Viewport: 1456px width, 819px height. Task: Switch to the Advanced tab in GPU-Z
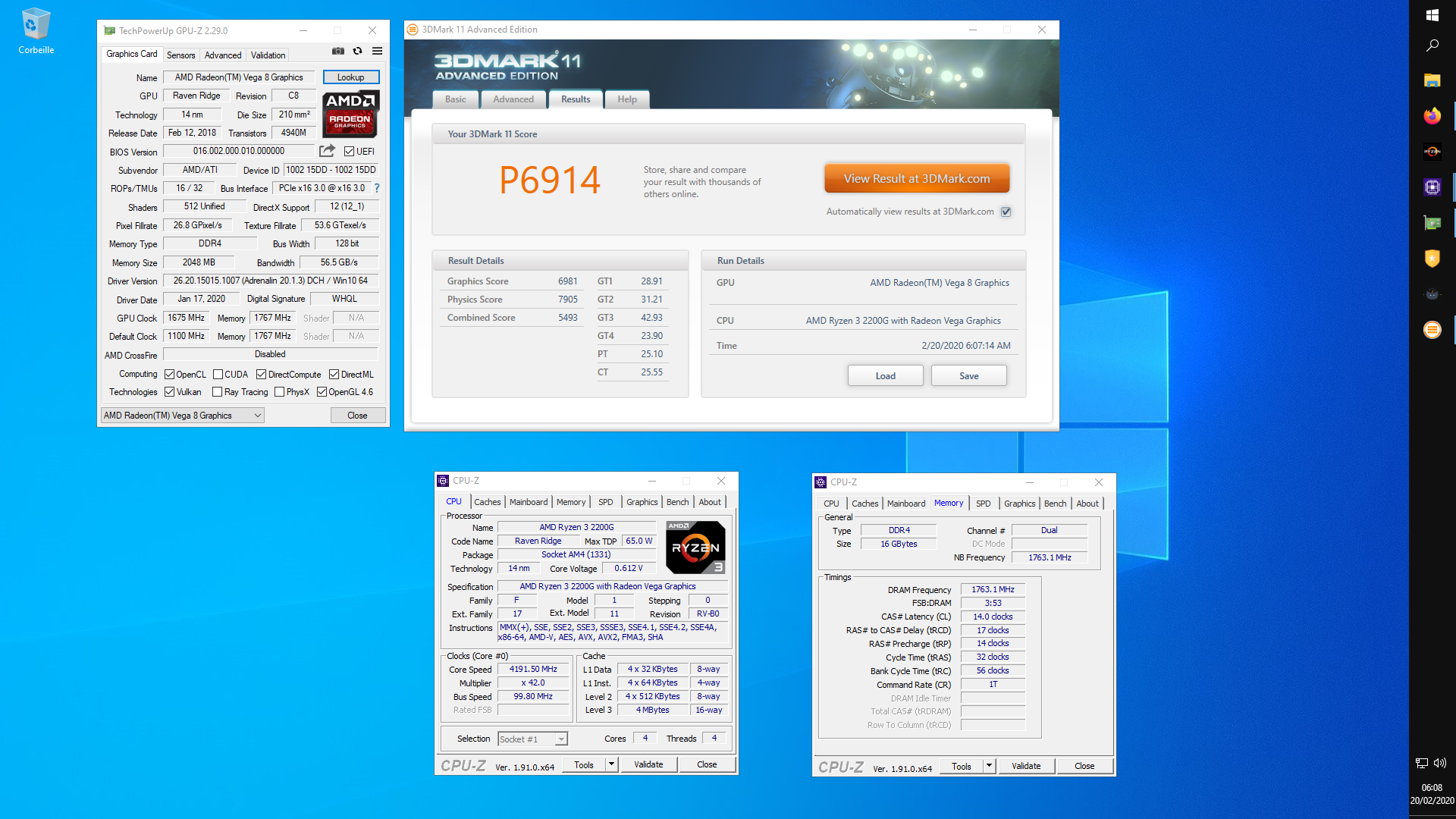223,55
